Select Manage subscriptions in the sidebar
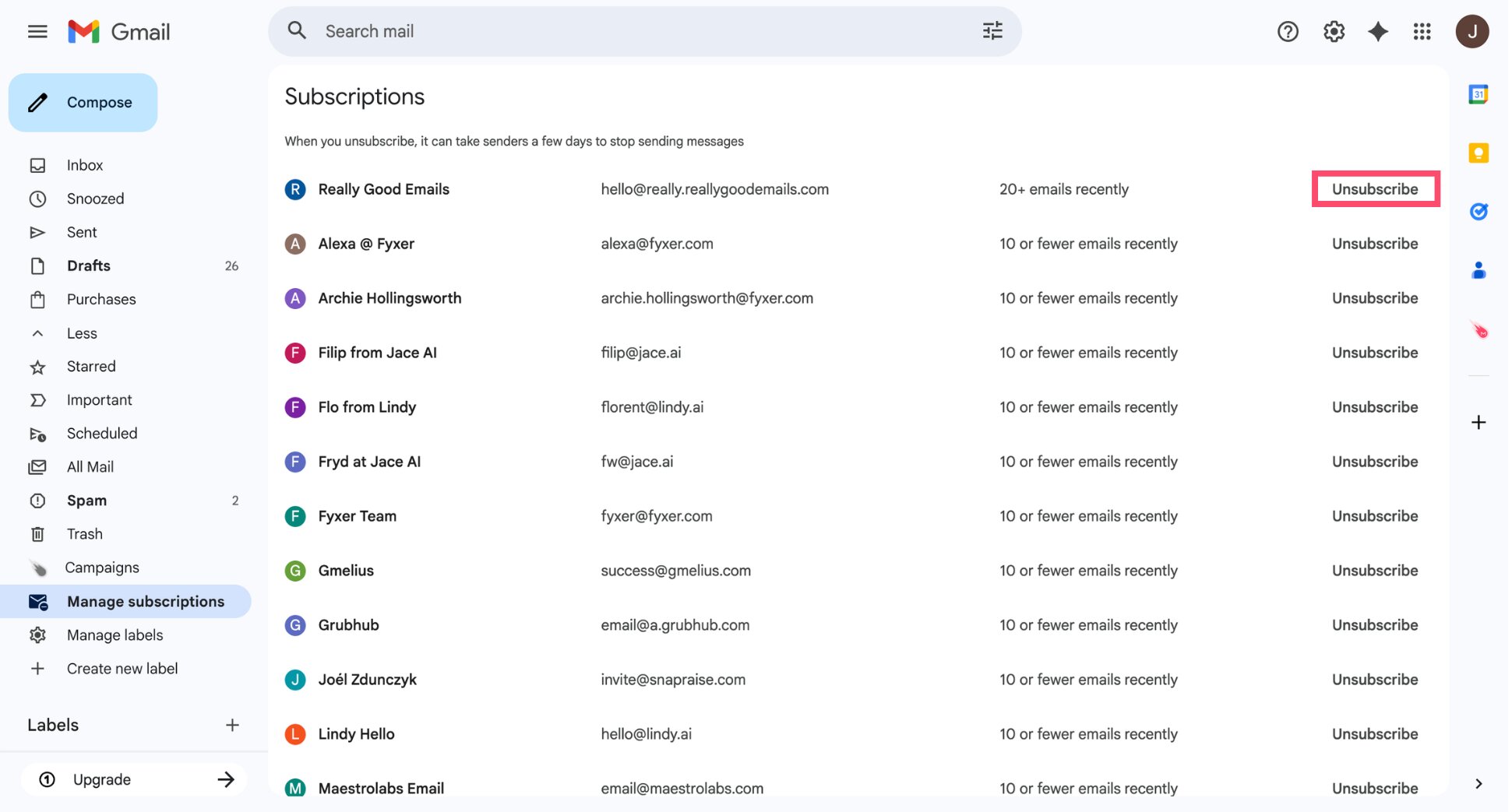The width and height of the screenshot is (1512, 812). [x=127, y=601]
